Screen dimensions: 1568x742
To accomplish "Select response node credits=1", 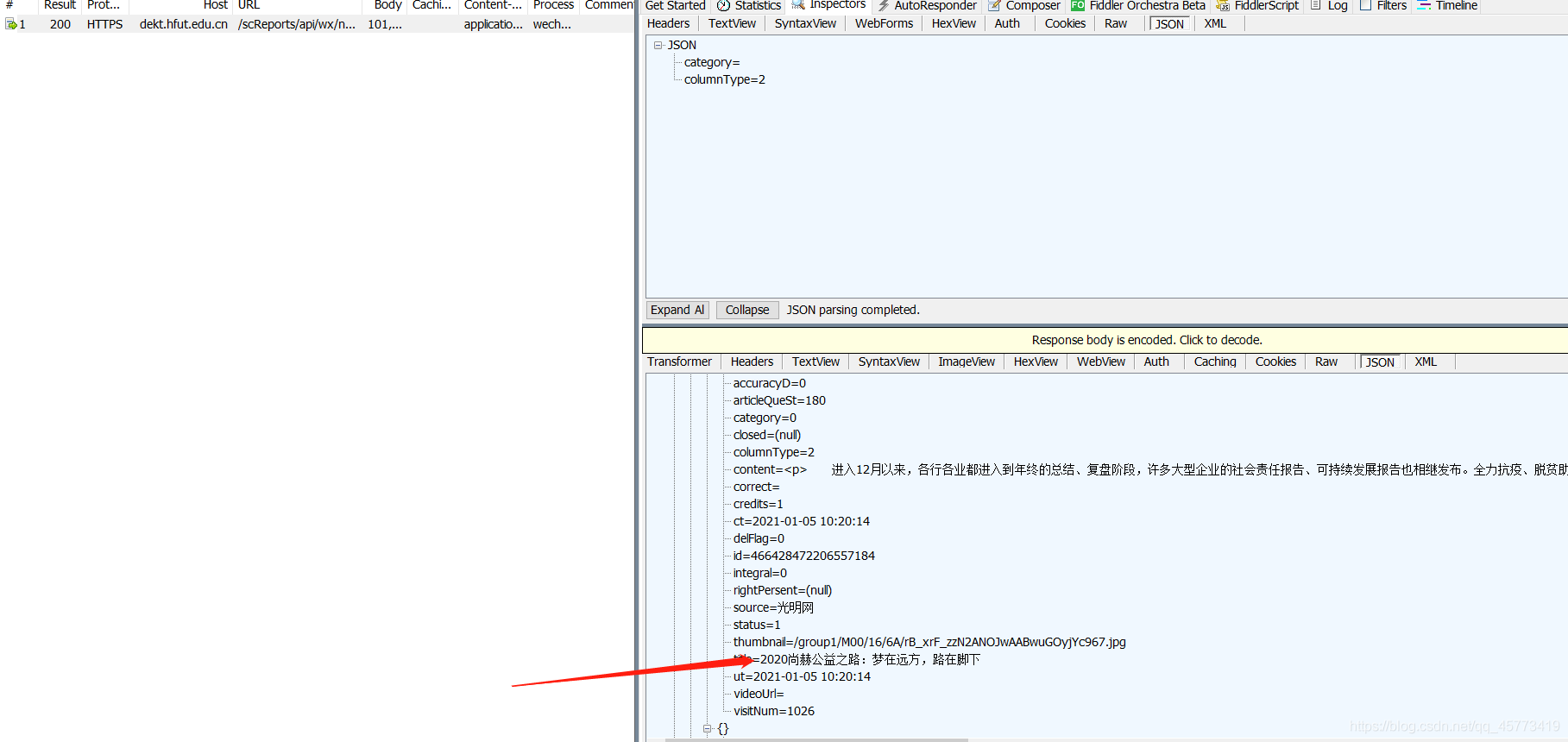I will [x=759, y=504].
